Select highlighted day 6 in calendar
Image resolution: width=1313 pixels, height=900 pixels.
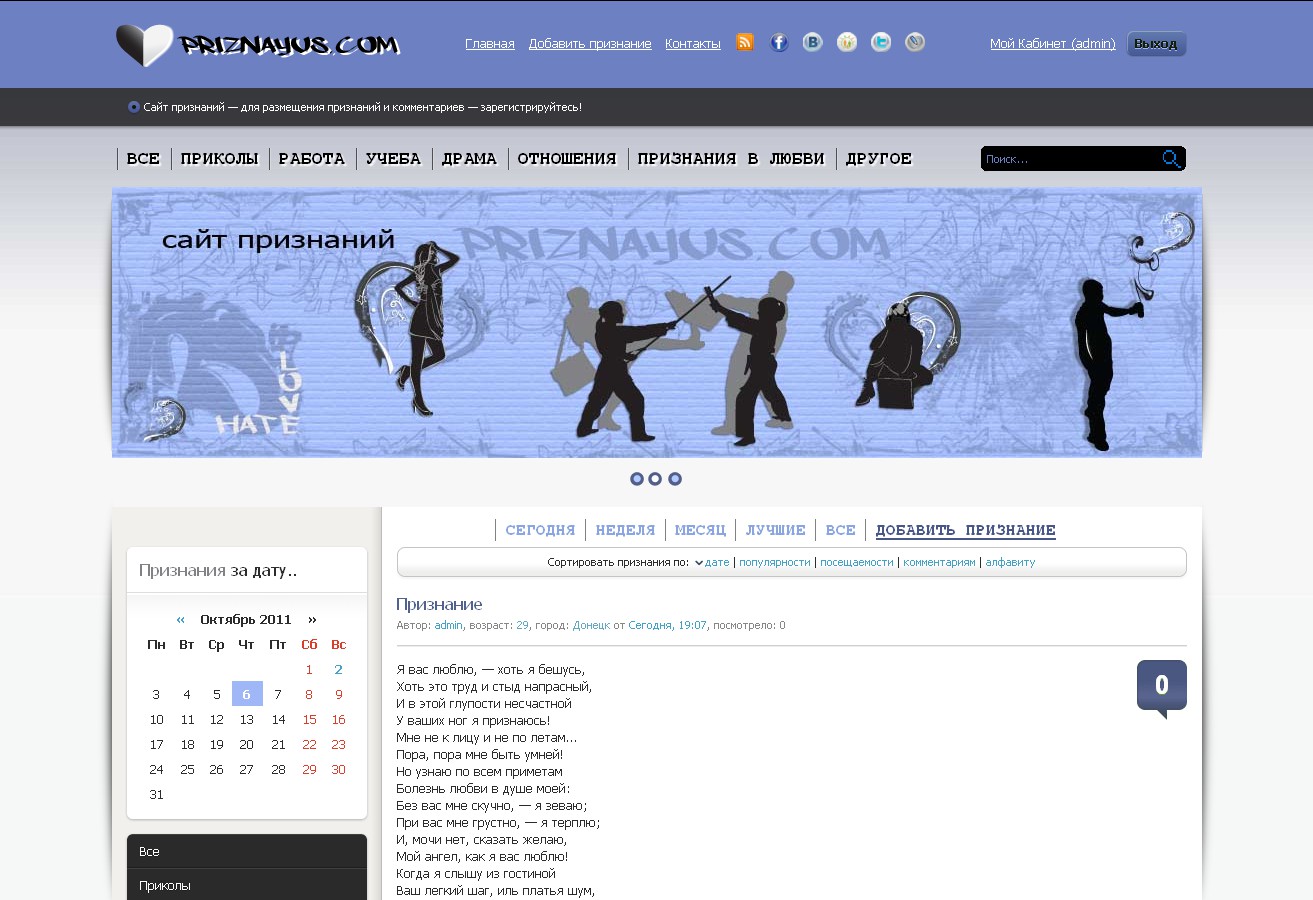(247, 694)
